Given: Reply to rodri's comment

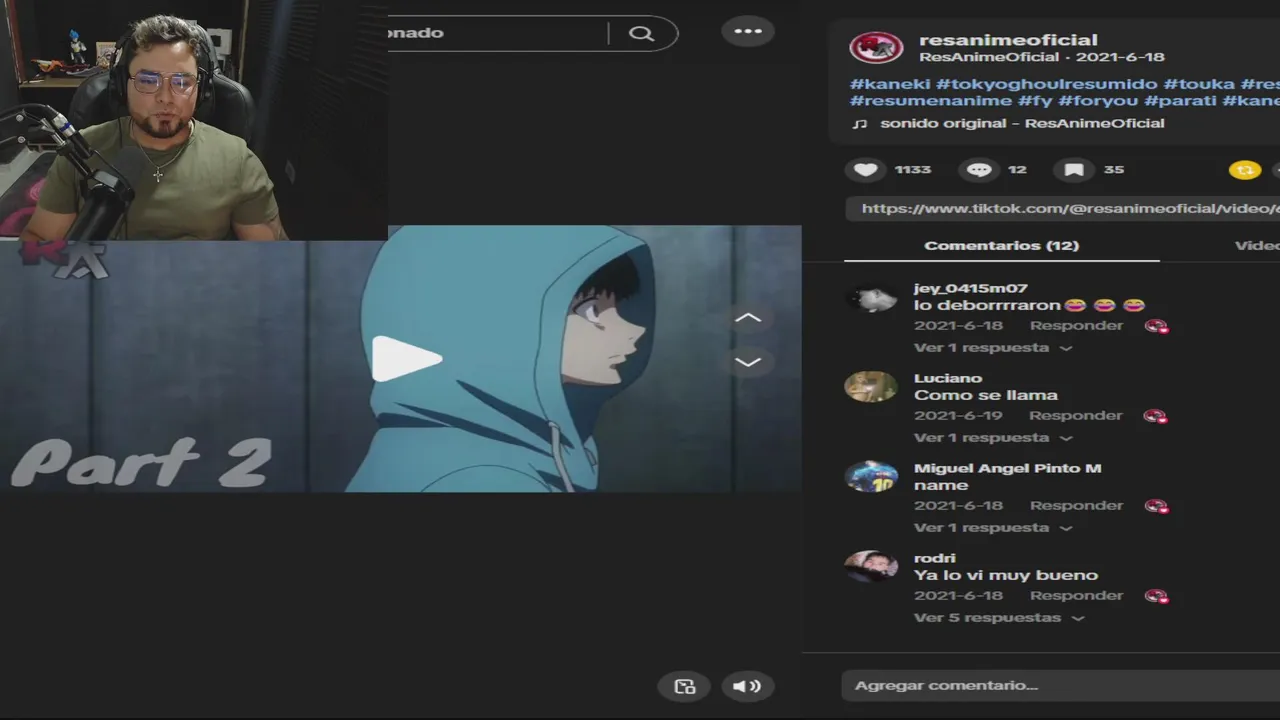Looking at the screenshot, I should coord(1076,596).
